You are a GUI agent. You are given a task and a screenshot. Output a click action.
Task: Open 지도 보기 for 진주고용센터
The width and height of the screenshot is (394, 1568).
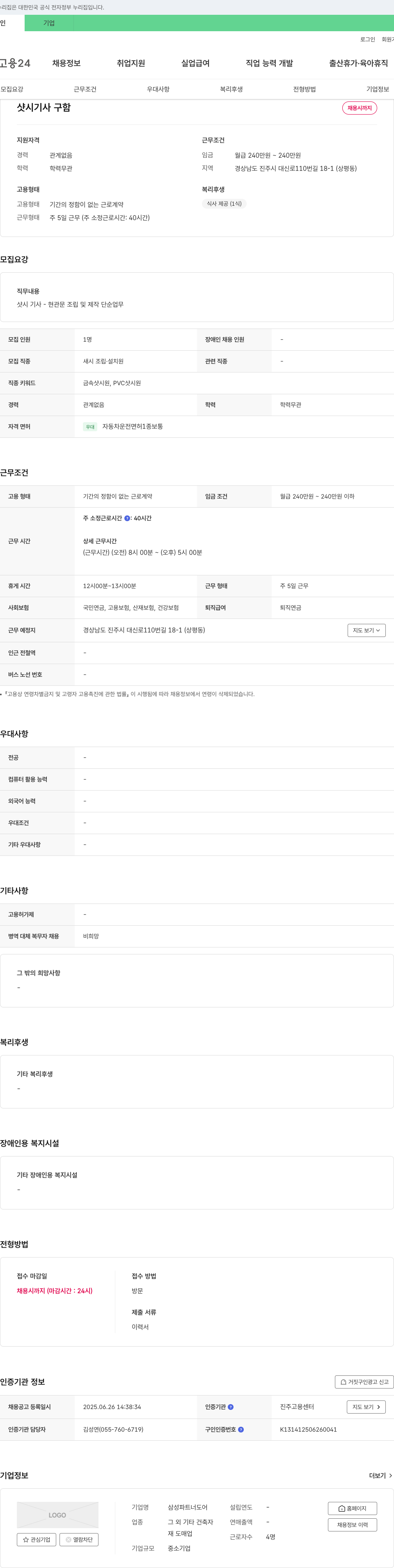366,1407
